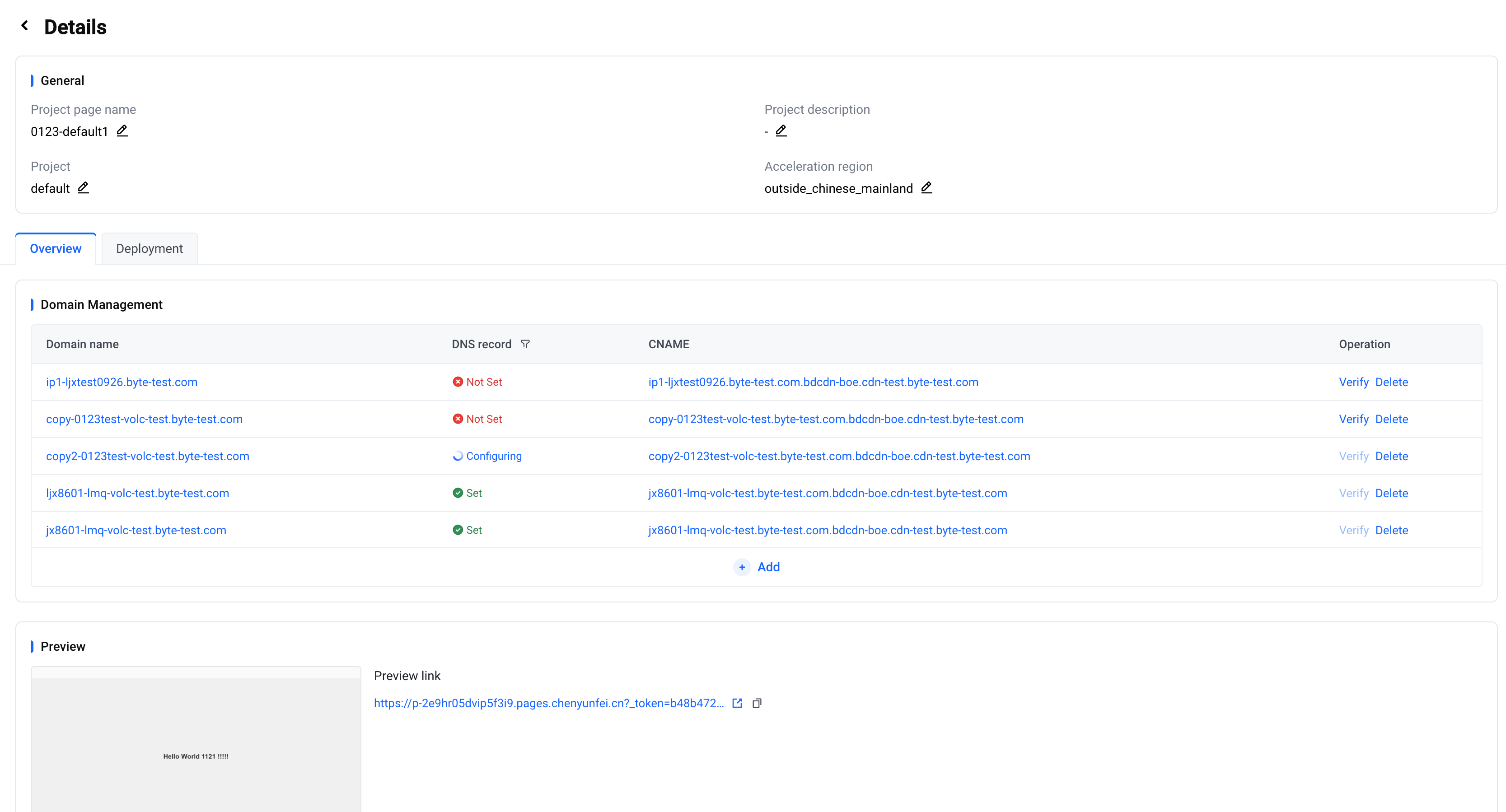Click pencil icon next to default project
Viewport: 1506px width, 812px height.
(x=84, y=187)
